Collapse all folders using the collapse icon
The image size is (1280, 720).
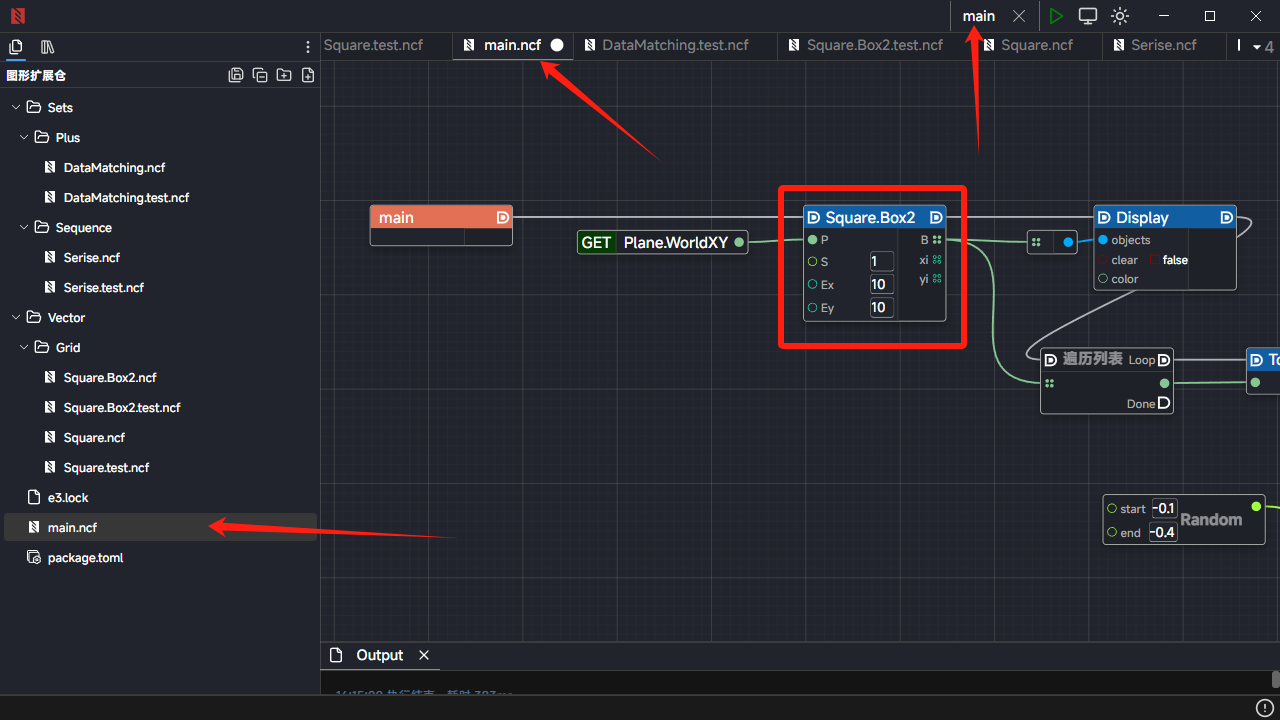tap(260, 75)
